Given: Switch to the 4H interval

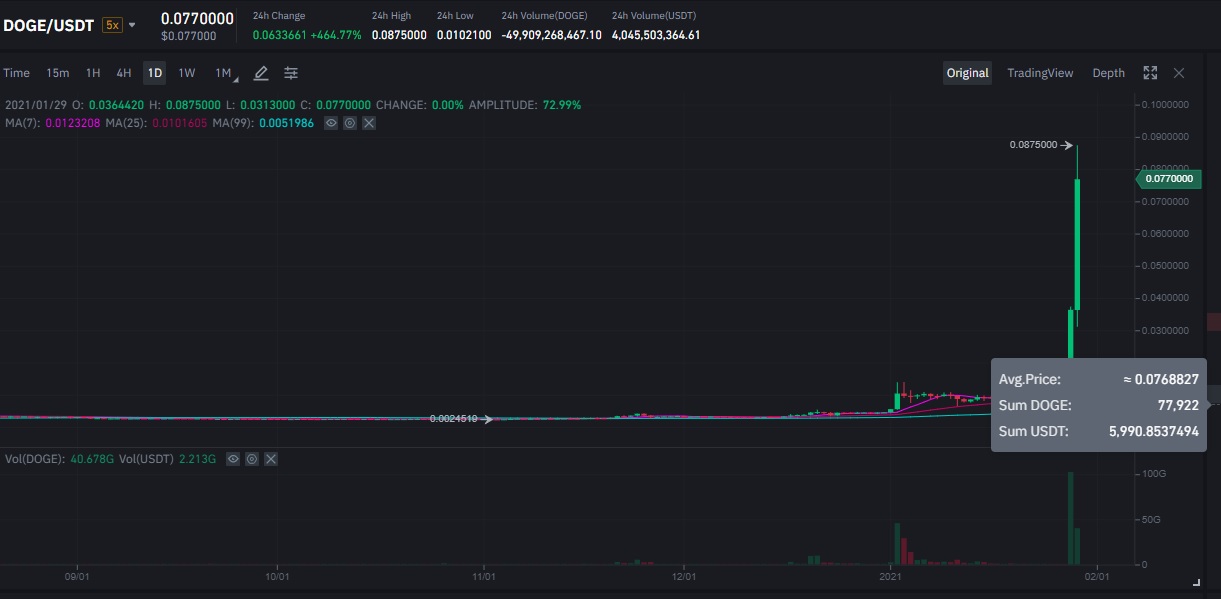Looking at the screenshot, I should point(124,73).
